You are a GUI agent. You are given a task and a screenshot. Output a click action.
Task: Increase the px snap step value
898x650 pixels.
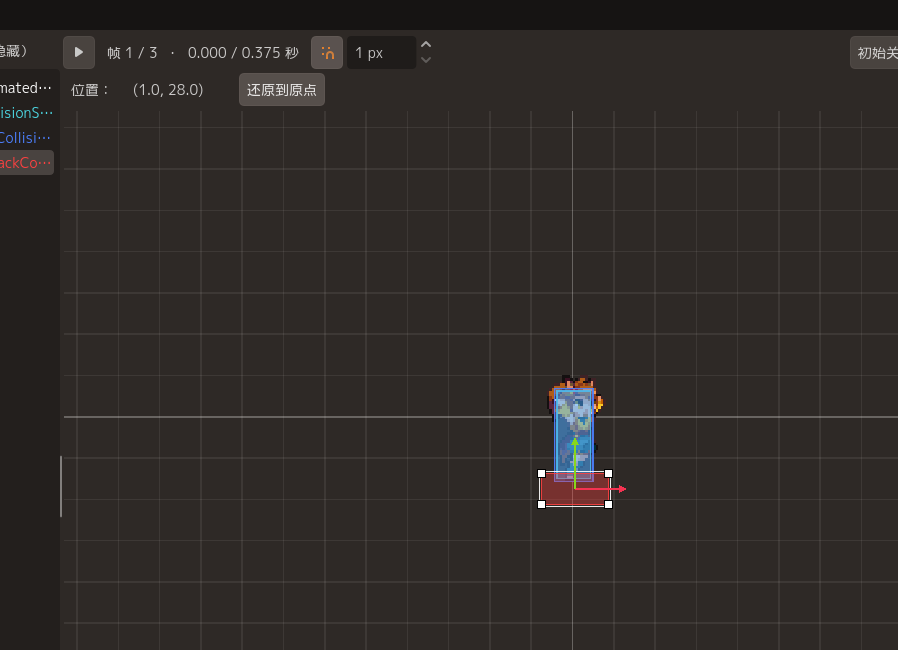tap(426, 45)
